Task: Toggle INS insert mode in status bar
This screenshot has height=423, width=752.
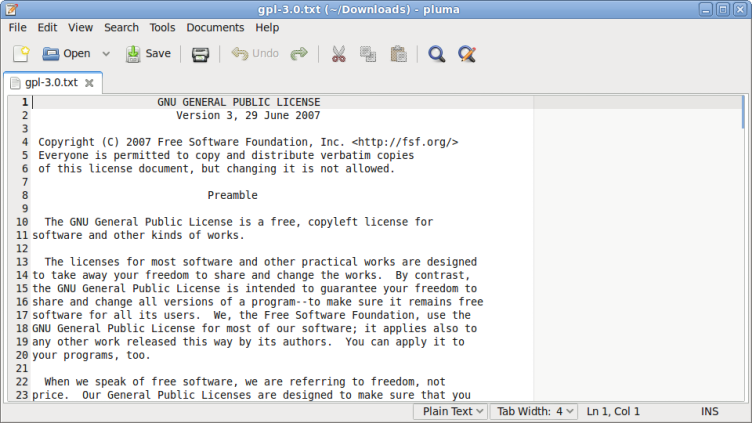Action: click(710, 411)
